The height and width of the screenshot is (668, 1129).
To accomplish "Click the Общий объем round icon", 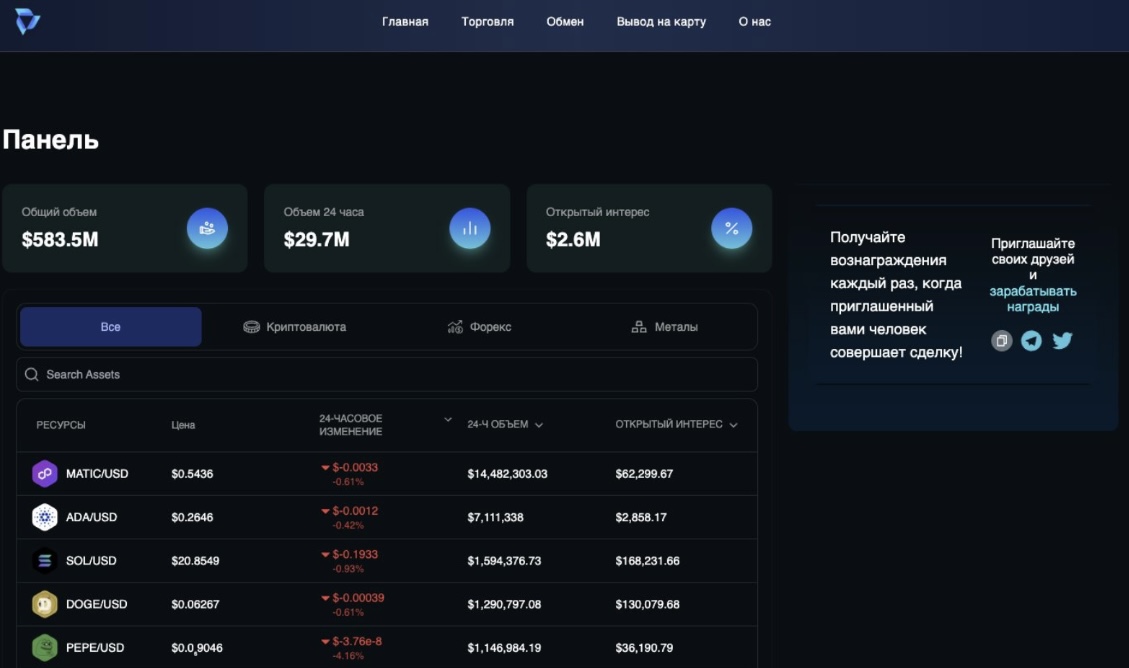I will click(x=207, y=229).
